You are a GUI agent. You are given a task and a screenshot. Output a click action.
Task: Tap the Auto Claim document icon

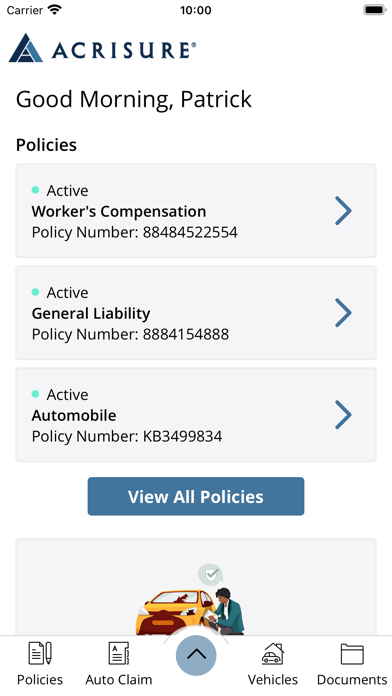click(x=119, y=653)
